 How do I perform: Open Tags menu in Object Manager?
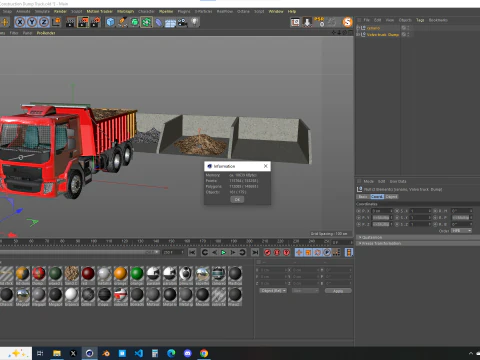pos(420,20)
